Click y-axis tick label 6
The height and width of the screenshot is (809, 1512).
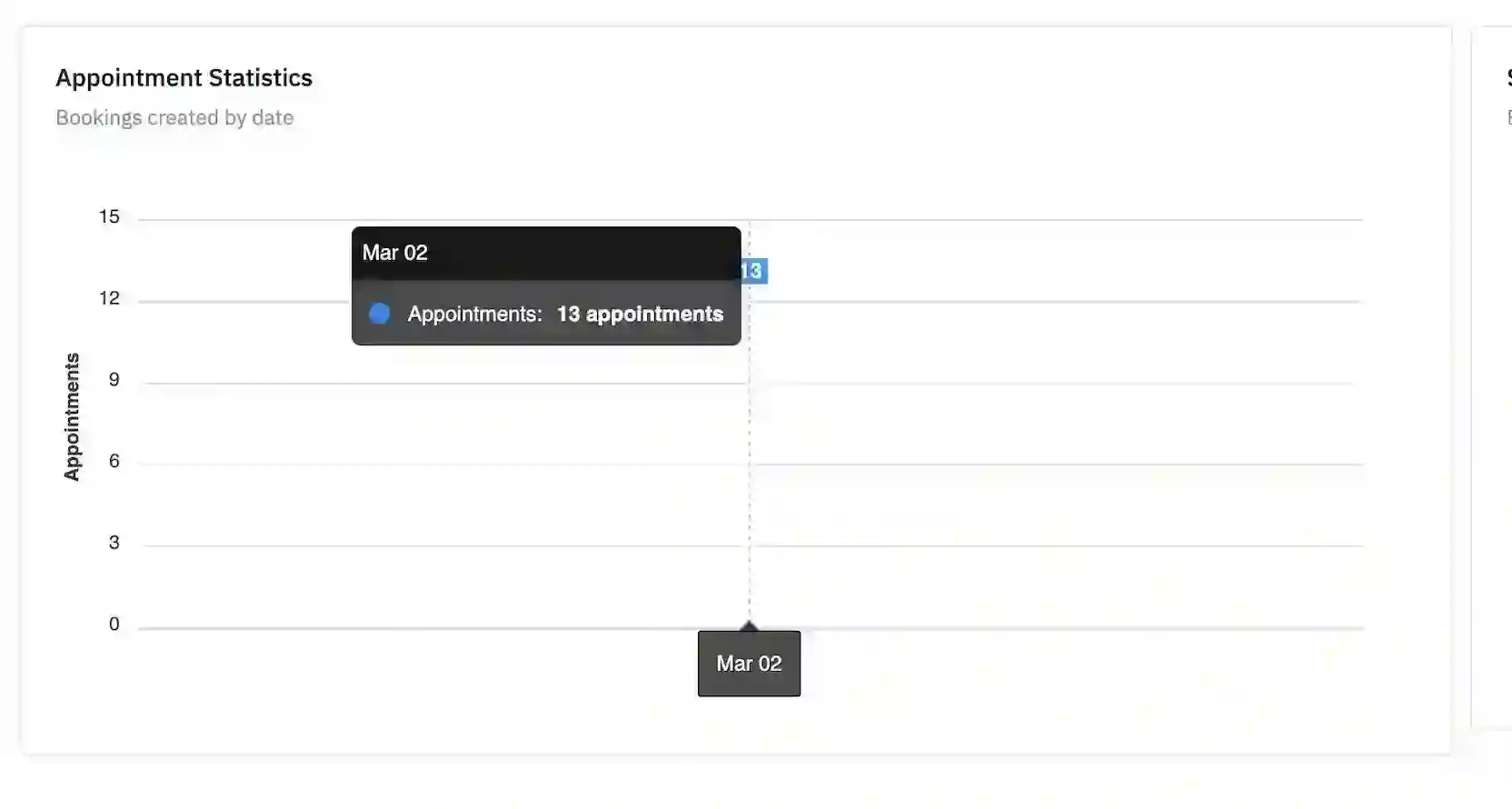click(x=114, y=461)
